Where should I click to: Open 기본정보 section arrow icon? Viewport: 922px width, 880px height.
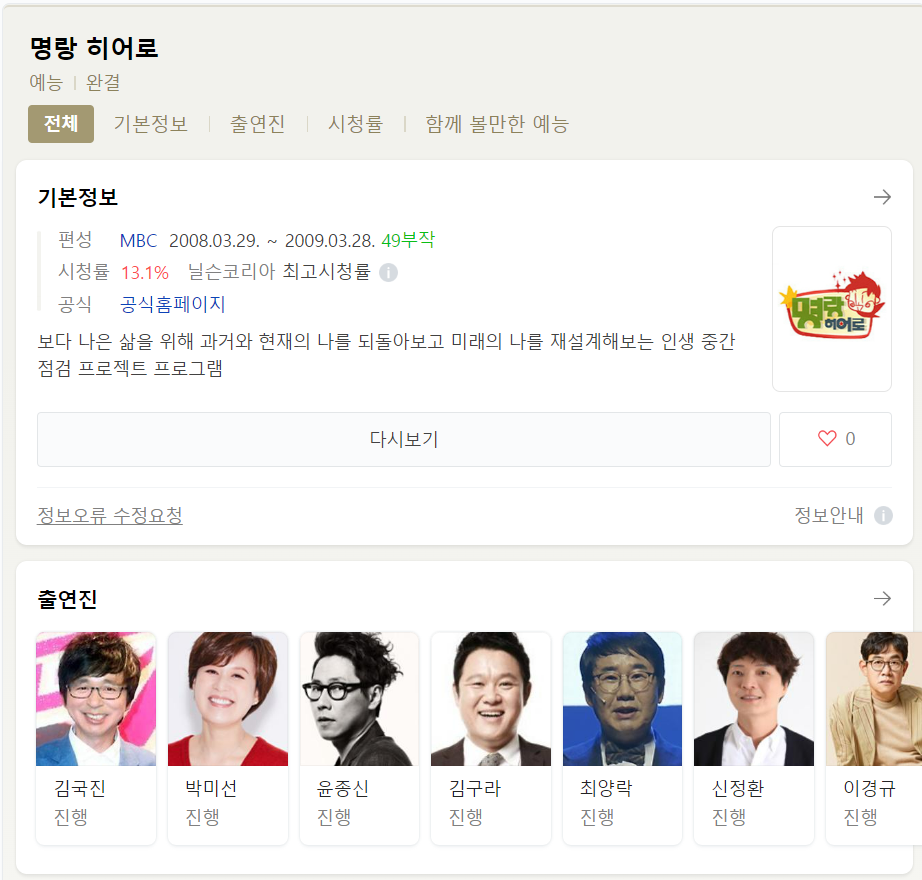882,197
